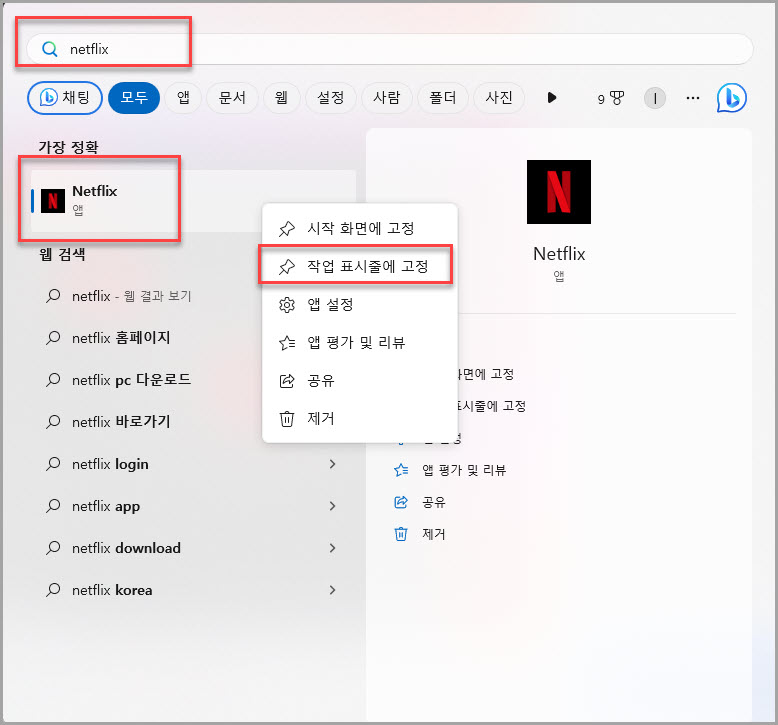778x725 pixels.
Task: Choose 작업 표시줄에 고정 in context menu
Action: tap(360, 266)
